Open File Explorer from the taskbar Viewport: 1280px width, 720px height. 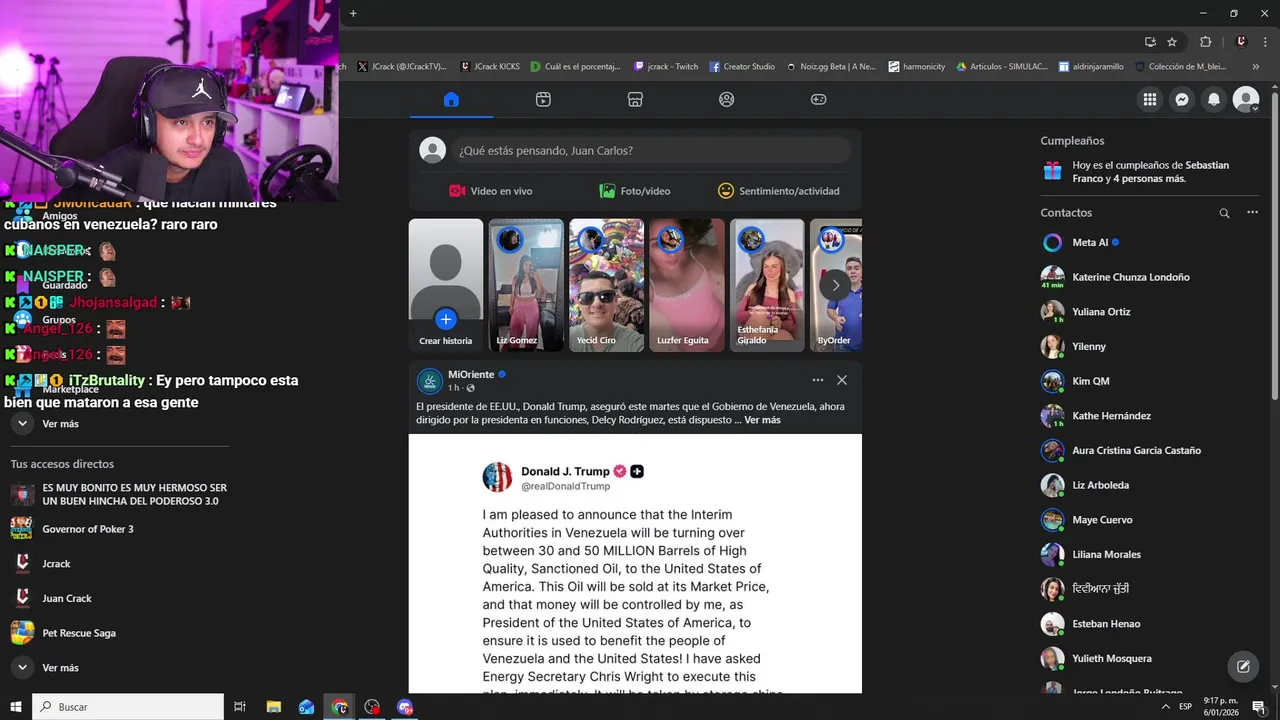coord(273,707)
